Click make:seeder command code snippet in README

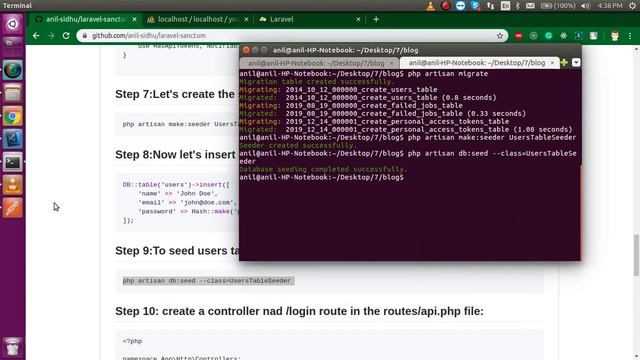(180, 124)
